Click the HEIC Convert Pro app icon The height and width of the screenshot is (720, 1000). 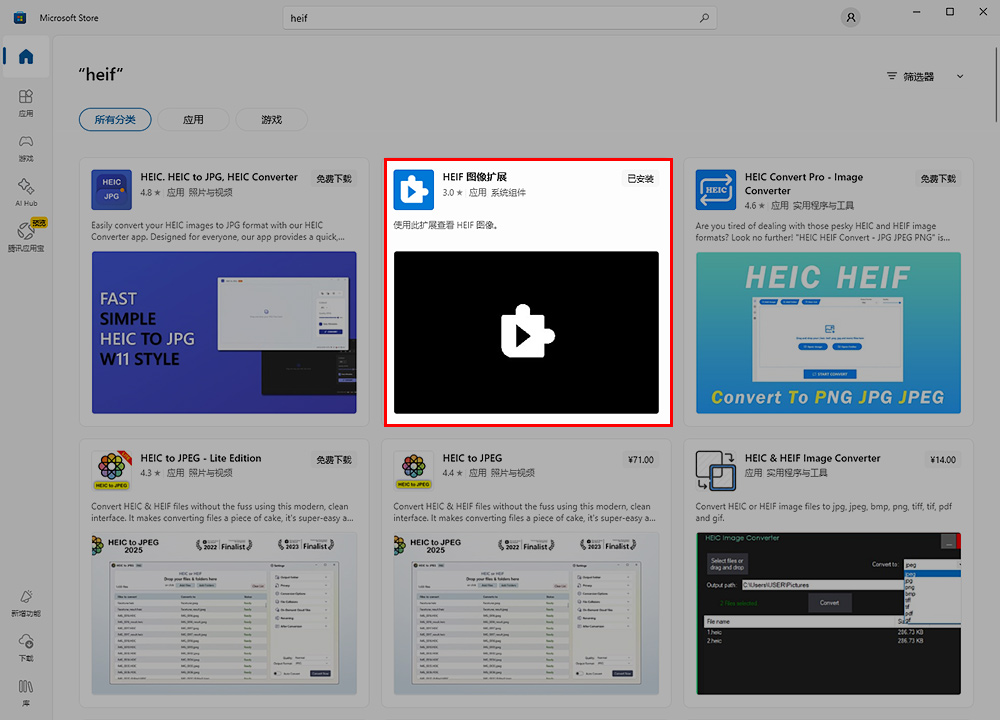716,189
